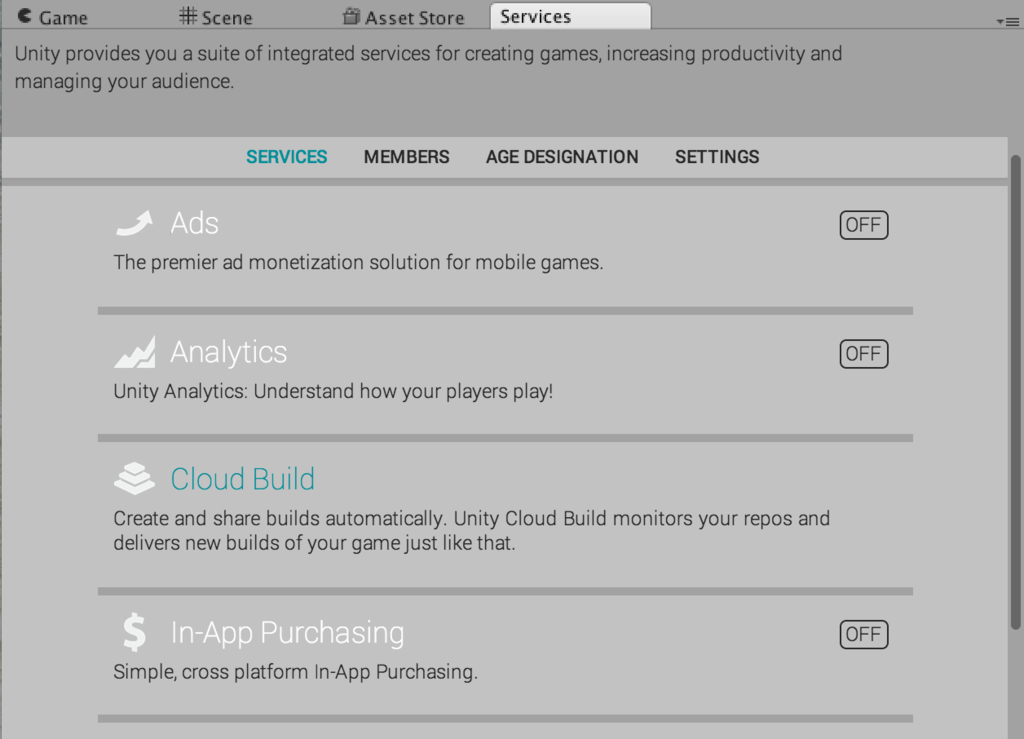The width and height of the screenshot is (1024, 739).
Task: Click "The premier ad monetization solution" description
Action: (x=359, y=262)
